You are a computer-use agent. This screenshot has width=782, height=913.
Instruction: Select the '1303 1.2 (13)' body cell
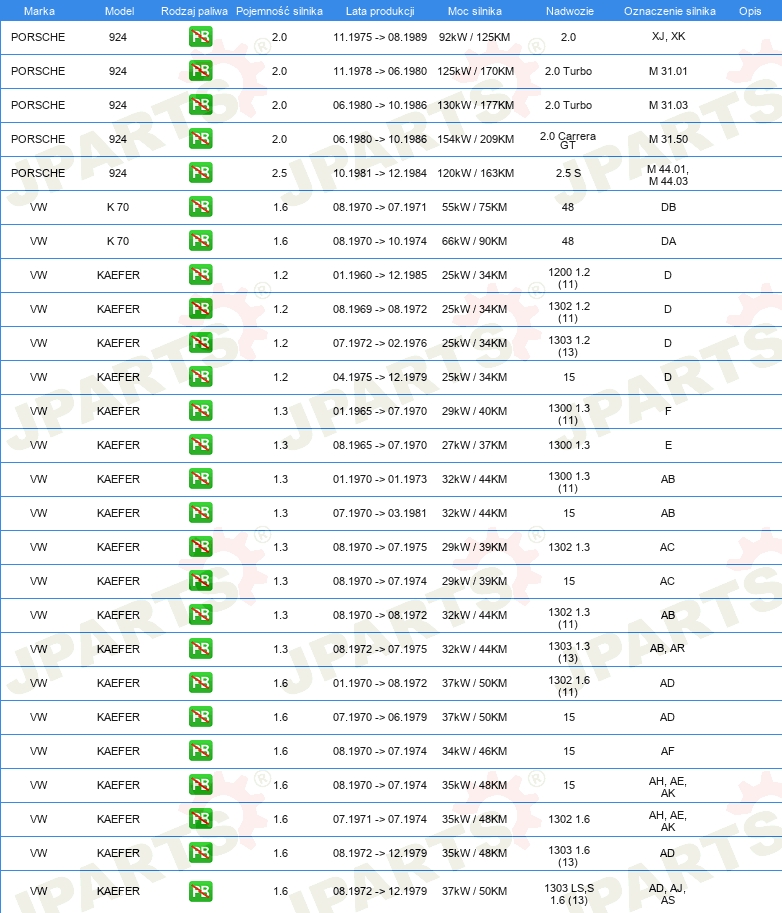[x=569, y=346]
